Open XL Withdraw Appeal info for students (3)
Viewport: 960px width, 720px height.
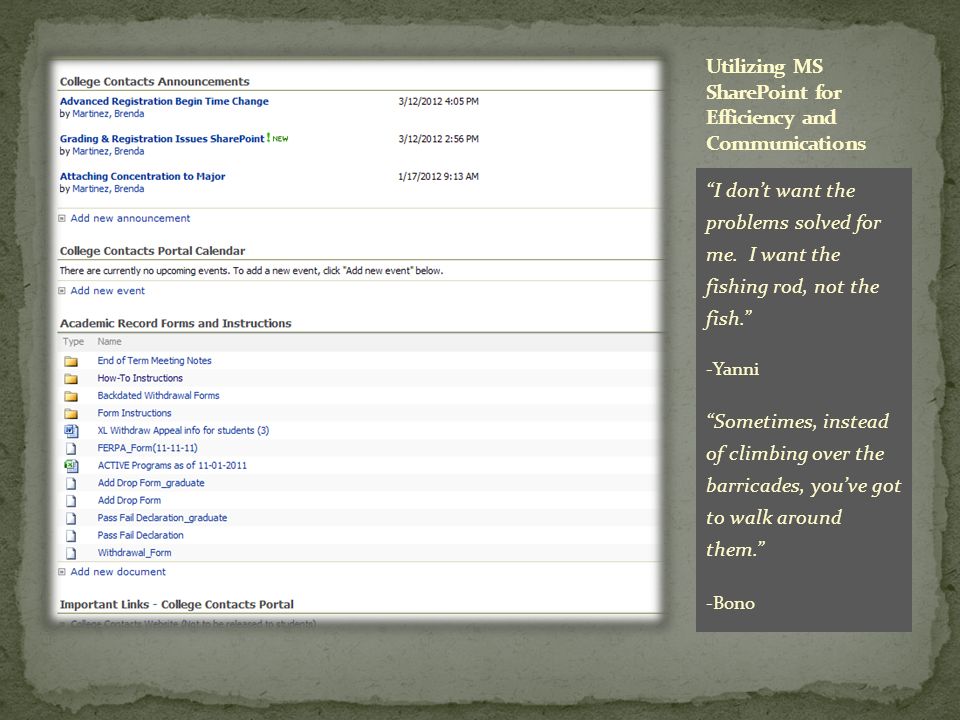[183, 430]
